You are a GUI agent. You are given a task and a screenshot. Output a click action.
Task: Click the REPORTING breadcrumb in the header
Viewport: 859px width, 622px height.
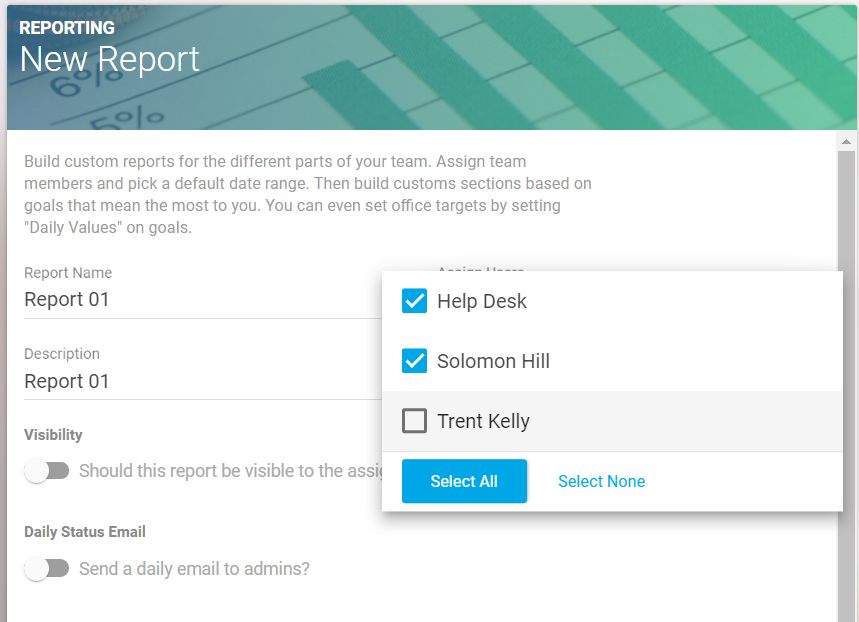(x=67, y=27)
